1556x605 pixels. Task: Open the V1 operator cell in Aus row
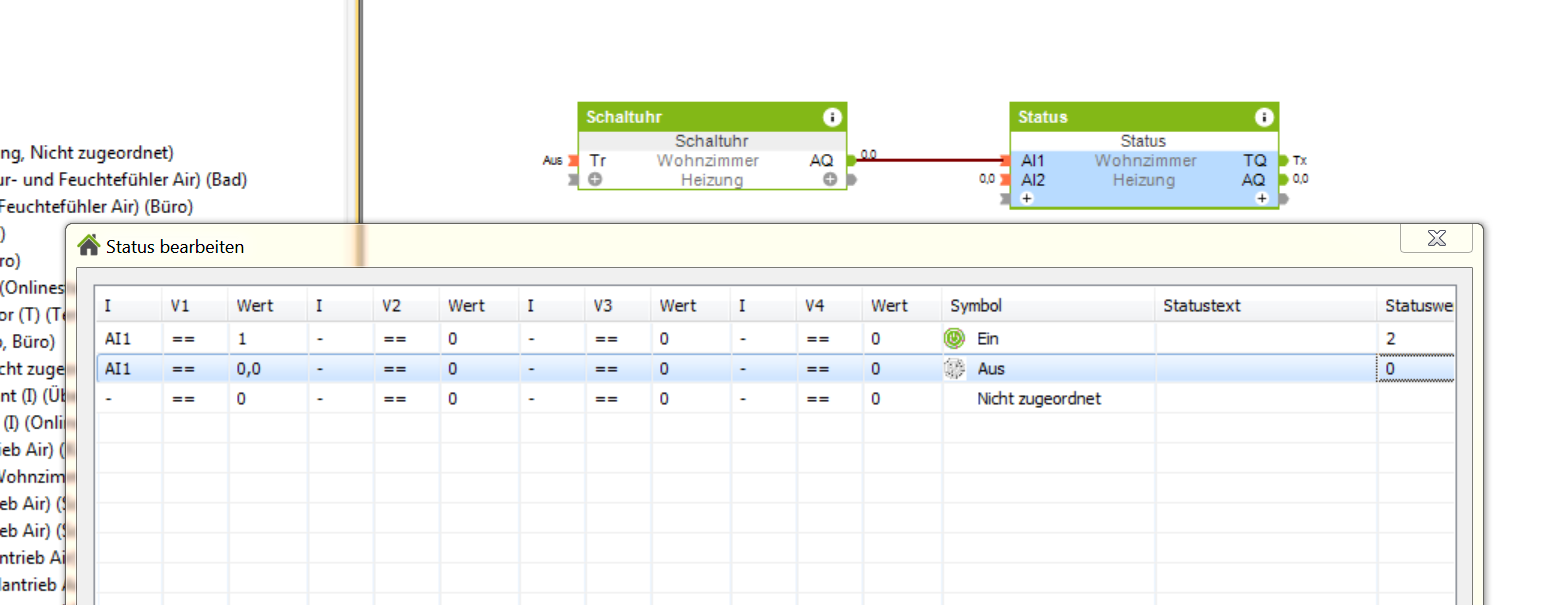(x=194, y=369)
